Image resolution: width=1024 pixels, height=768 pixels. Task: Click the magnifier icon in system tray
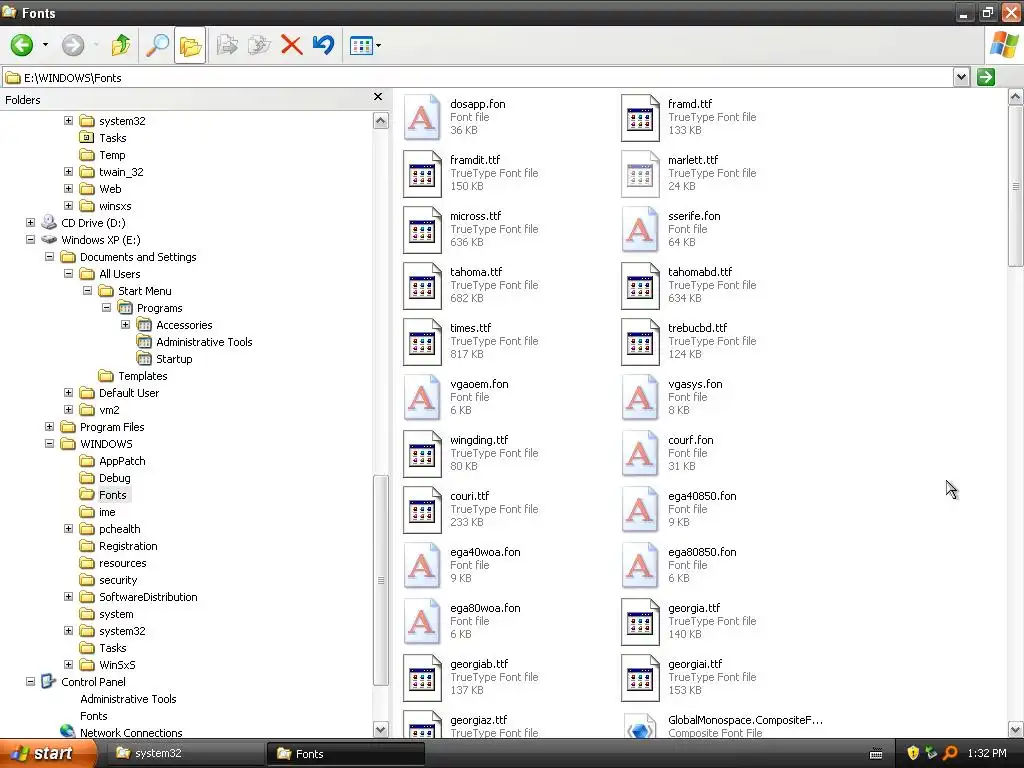coord(950,754)
